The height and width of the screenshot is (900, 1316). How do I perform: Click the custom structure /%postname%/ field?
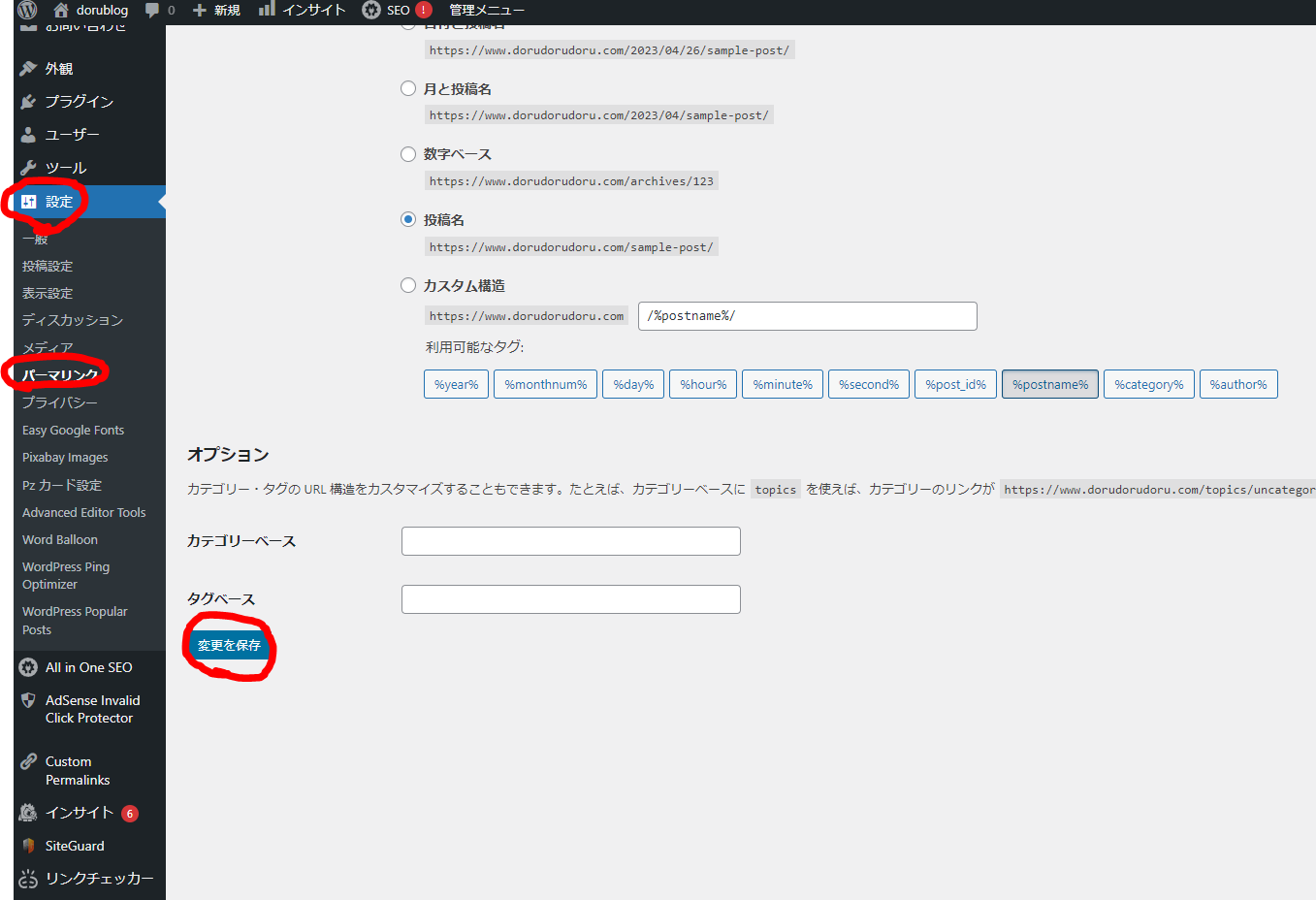pyautogui.click(x=808, y=316)
